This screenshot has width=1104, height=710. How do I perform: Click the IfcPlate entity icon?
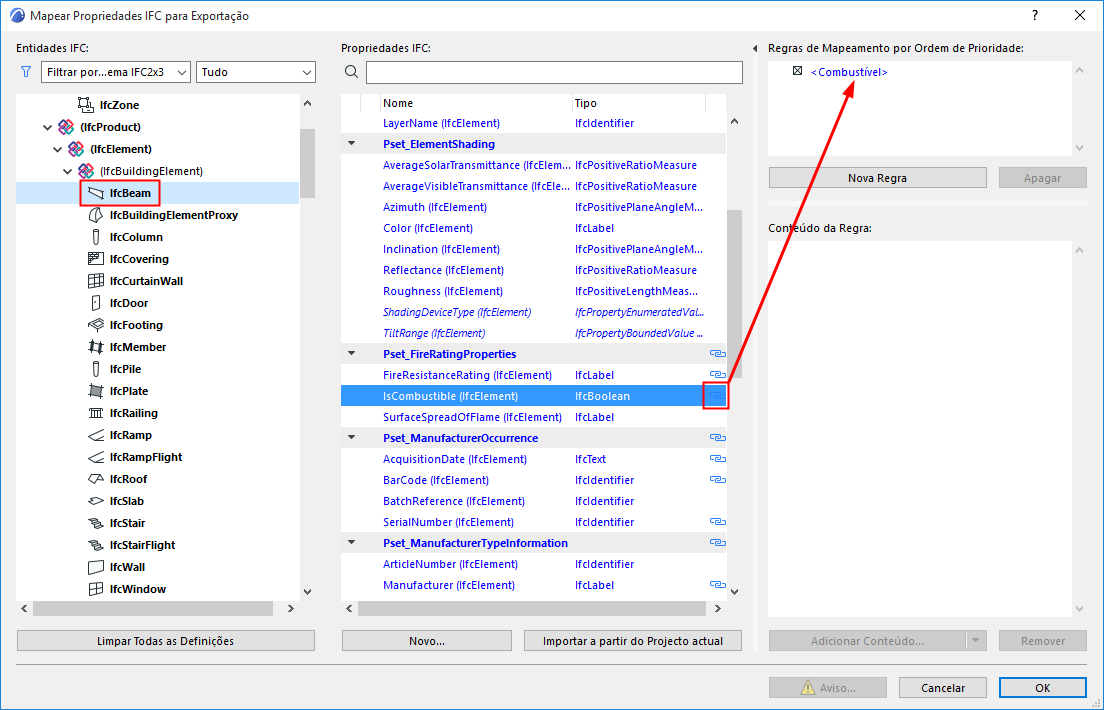(96, 391)
